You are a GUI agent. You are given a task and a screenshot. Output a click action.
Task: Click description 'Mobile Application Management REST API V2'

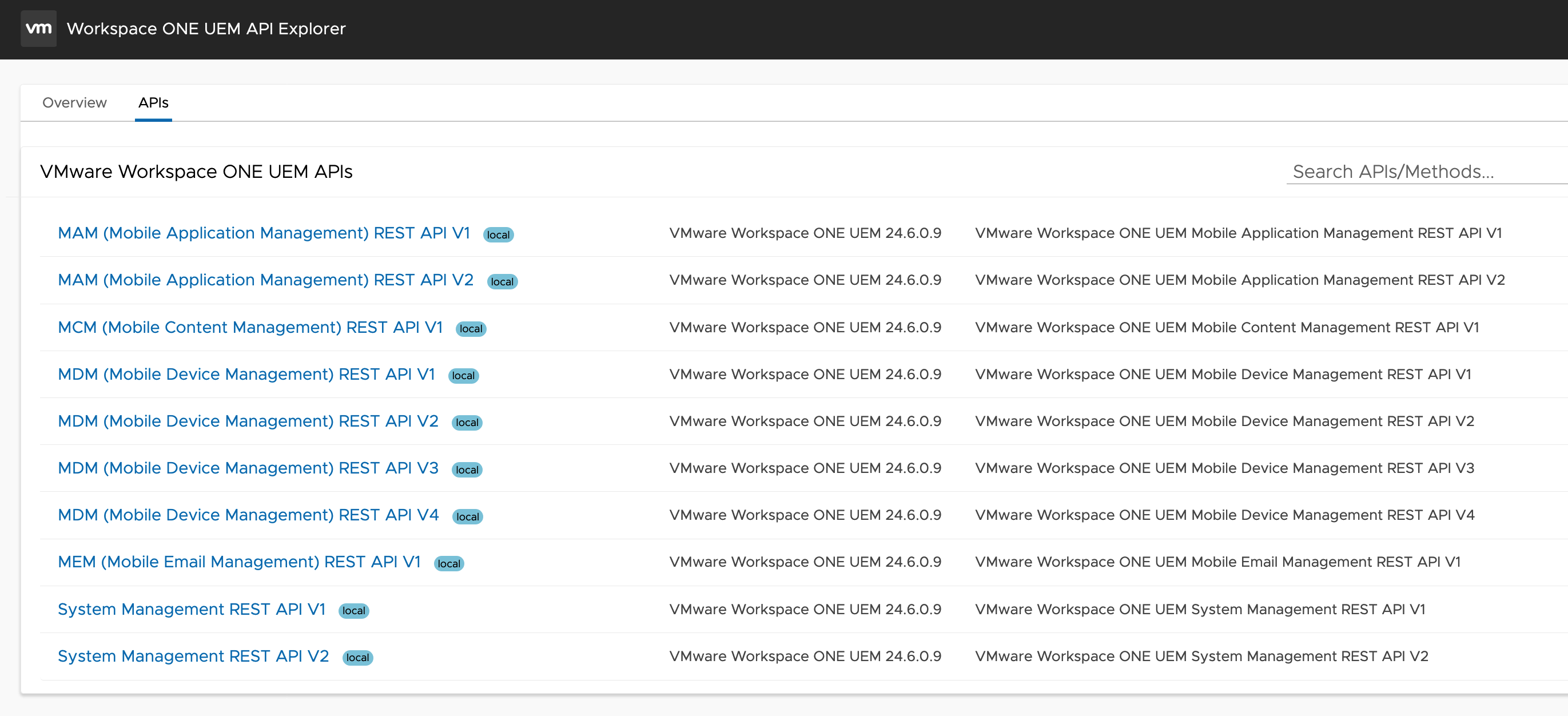pos(1240,280)
